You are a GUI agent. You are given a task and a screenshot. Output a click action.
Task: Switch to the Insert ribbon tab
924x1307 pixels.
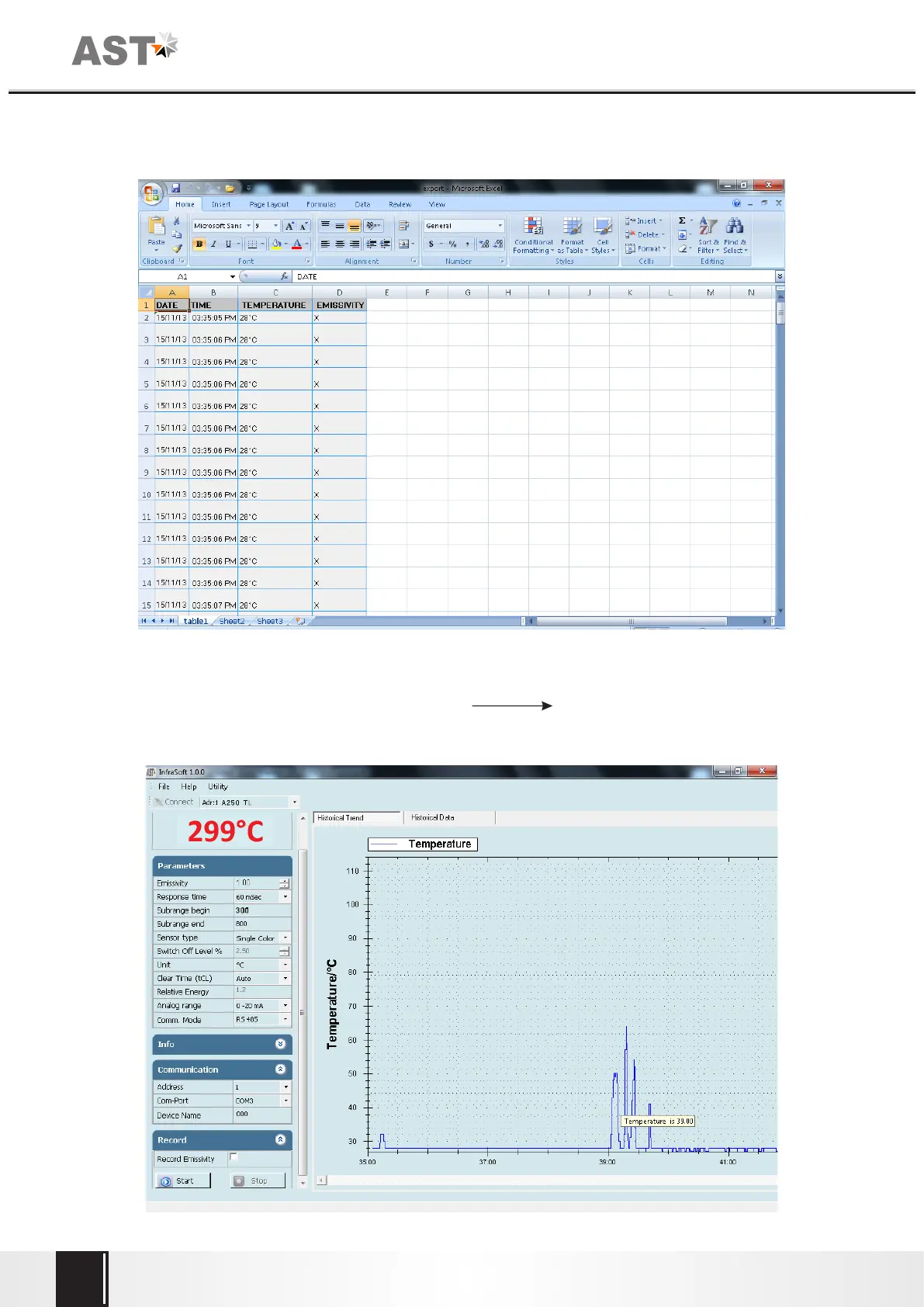coord(221,204)
